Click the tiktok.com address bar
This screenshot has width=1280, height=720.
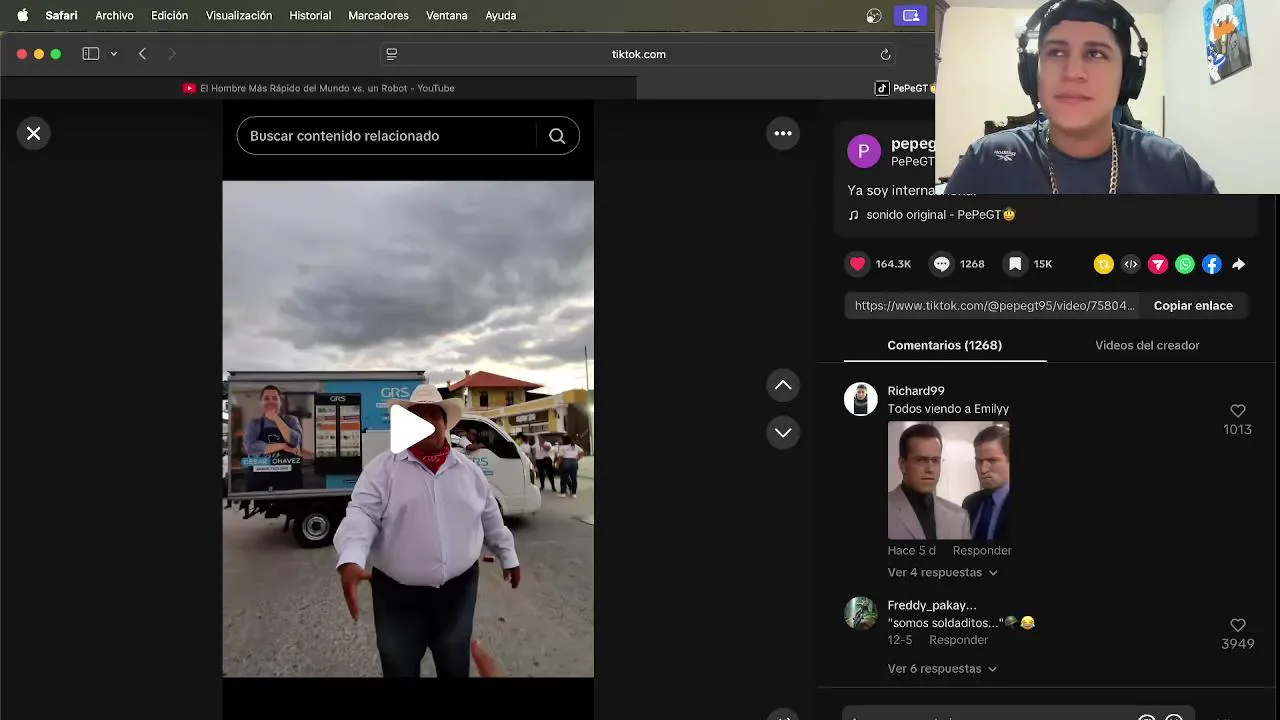(638, 54)
